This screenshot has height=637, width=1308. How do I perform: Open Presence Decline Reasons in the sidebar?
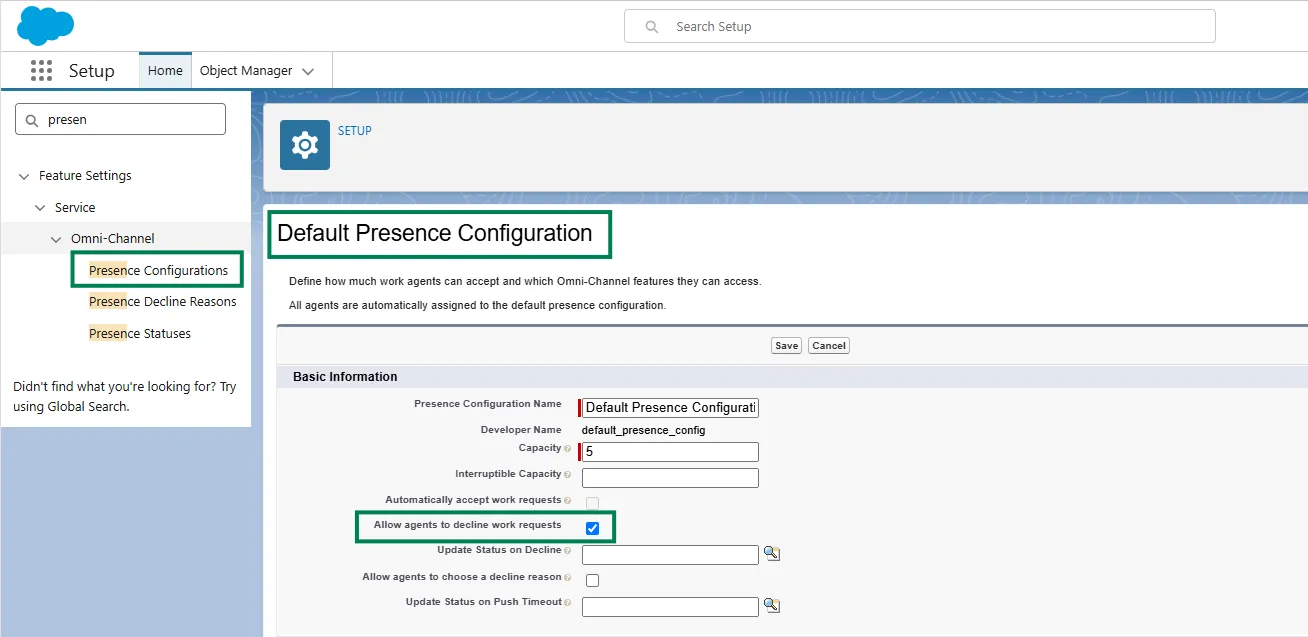pos(163,302)
